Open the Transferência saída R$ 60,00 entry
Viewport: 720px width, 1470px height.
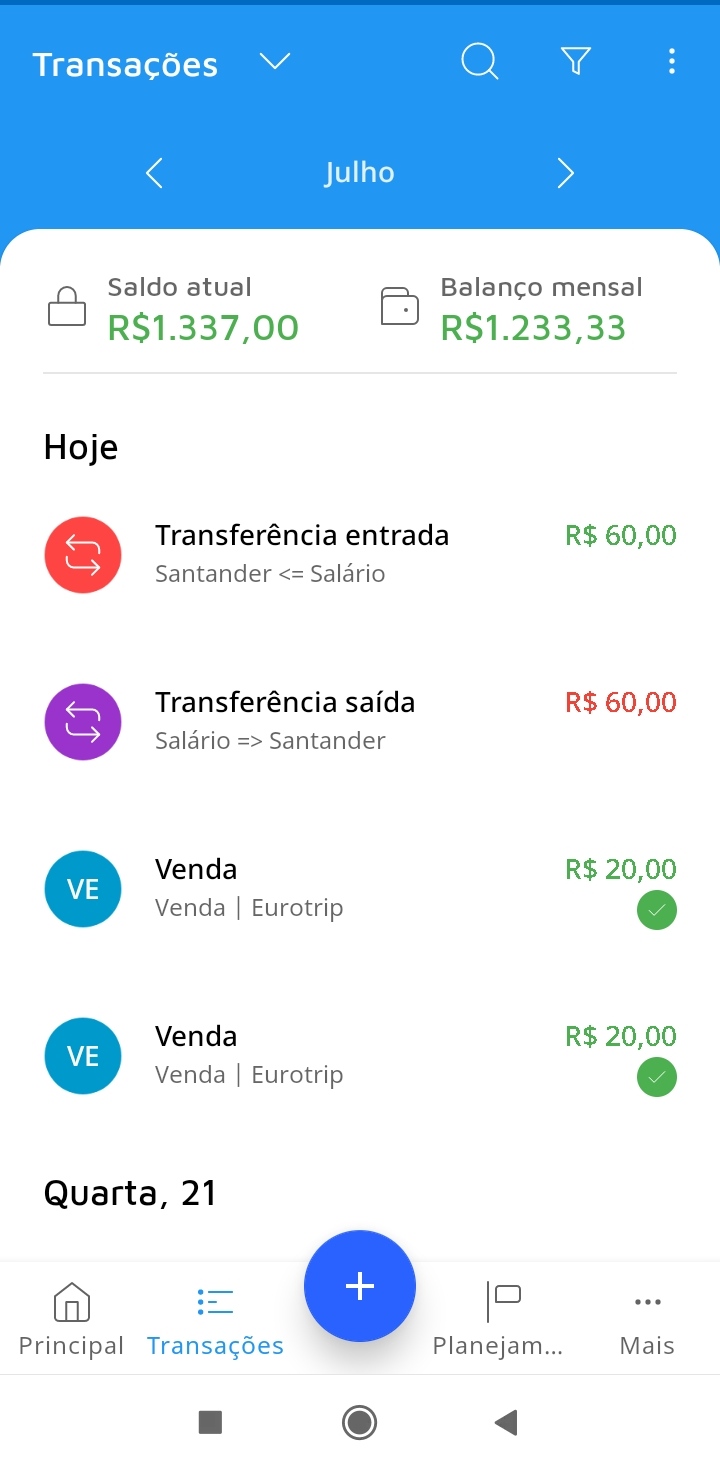360,722
